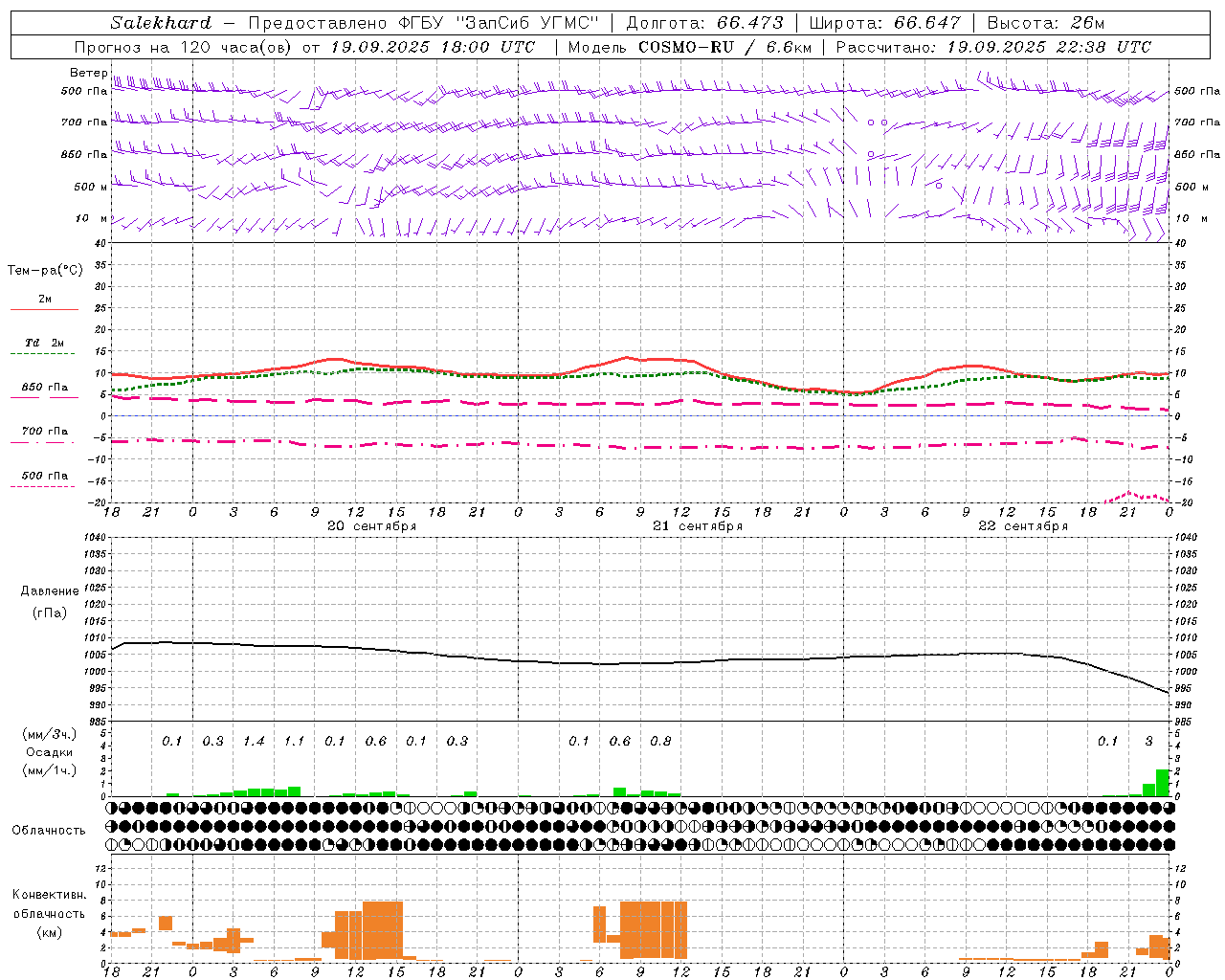The height and width of the screenshot is (980, 1225).
Task: Click the Salekhard station title
Action: click(160, 23)
